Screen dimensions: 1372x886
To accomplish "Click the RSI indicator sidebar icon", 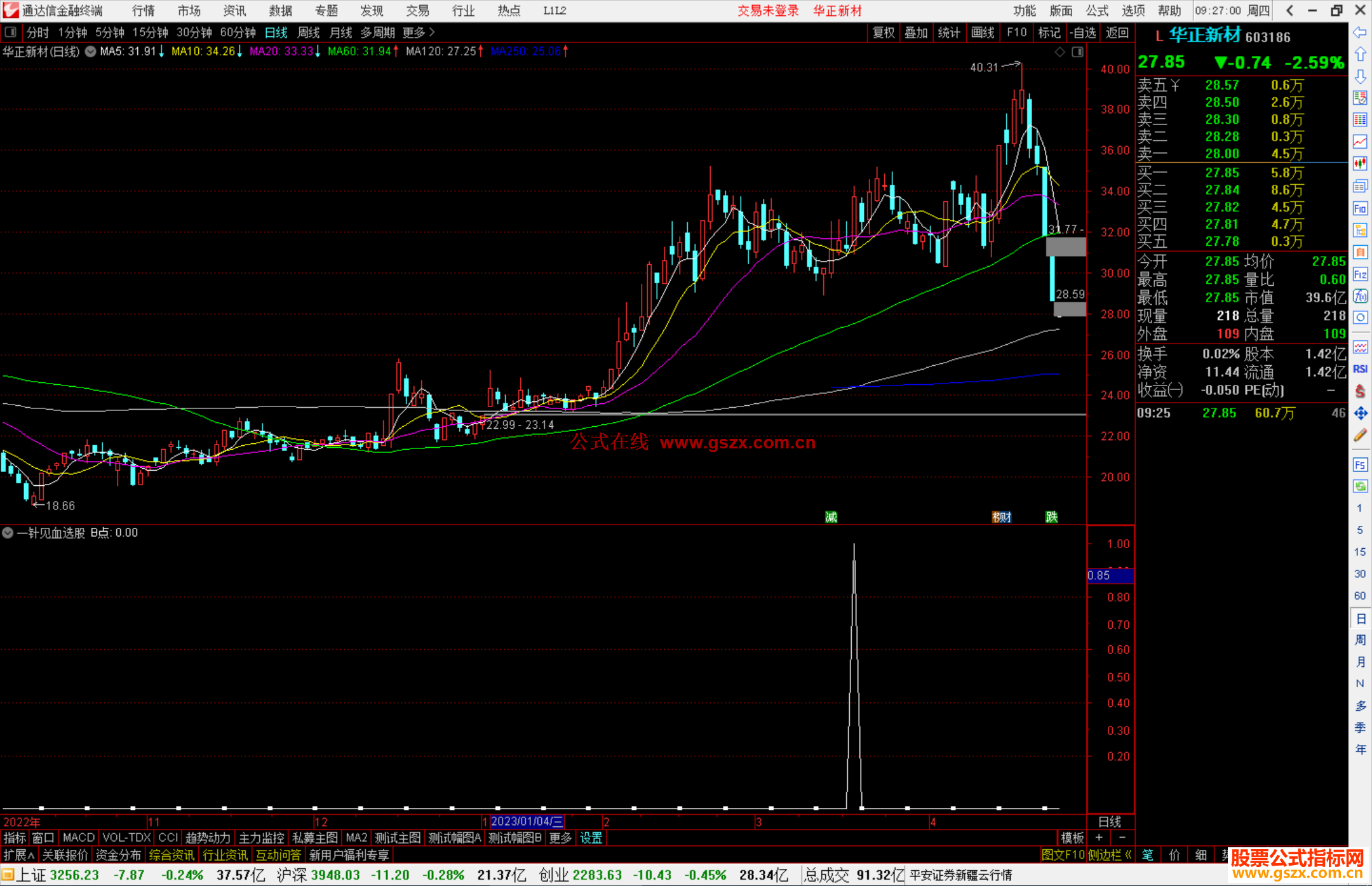I will [1360, 369].
